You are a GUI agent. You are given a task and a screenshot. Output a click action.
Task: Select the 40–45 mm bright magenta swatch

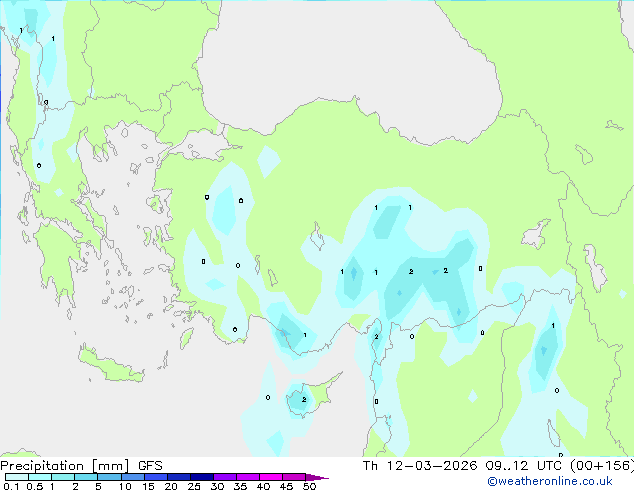pyautogui.click(x=271, y=477)
